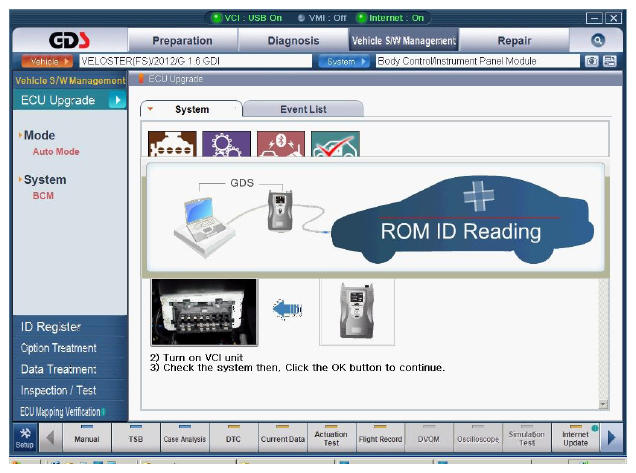
Task: Select the red Bluetooth car system icon
Action: pos(281,144)
